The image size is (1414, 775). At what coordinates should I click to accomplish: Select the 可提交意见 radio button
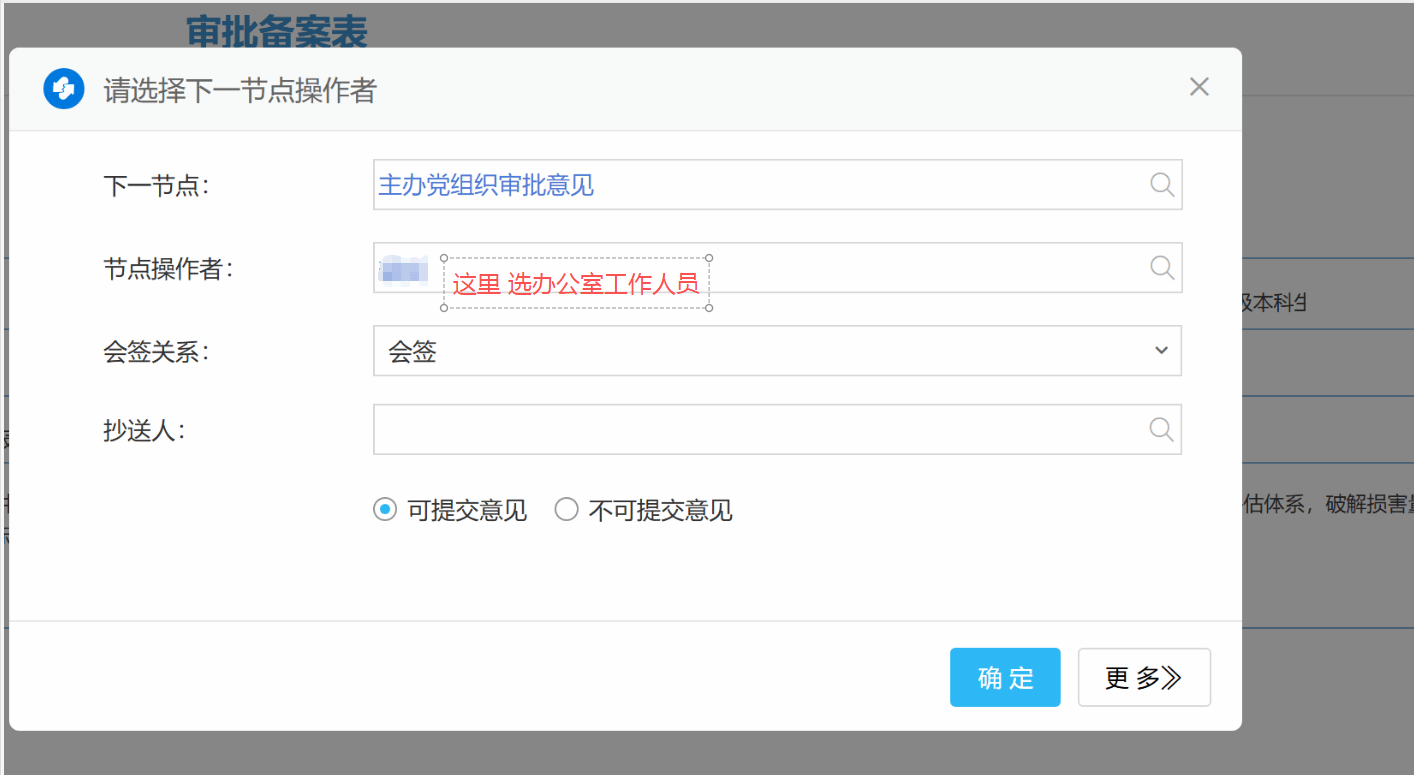click(x=384, y=510)
